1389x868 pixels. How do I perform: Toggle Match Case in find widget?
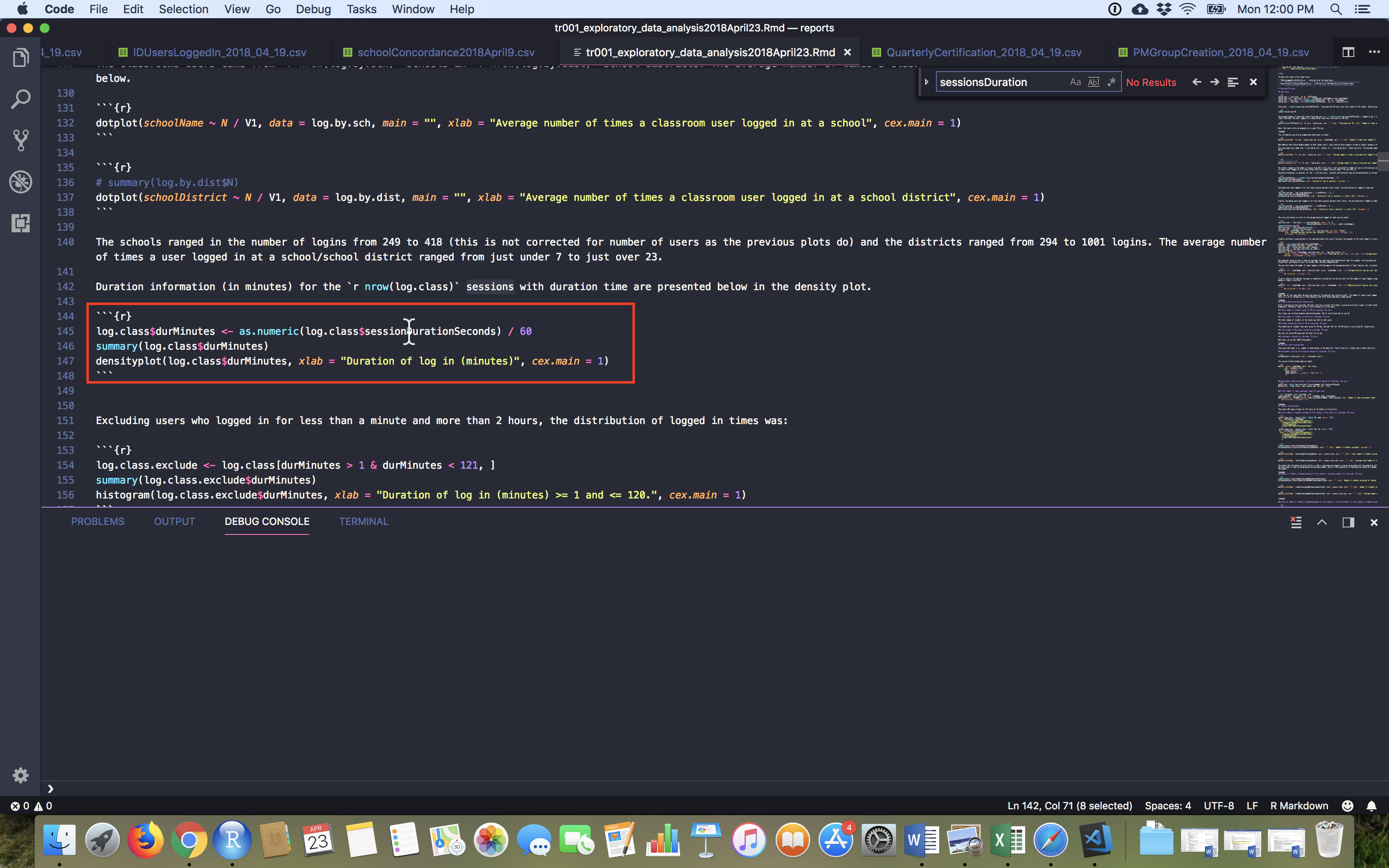click(x=1075, y=82)
